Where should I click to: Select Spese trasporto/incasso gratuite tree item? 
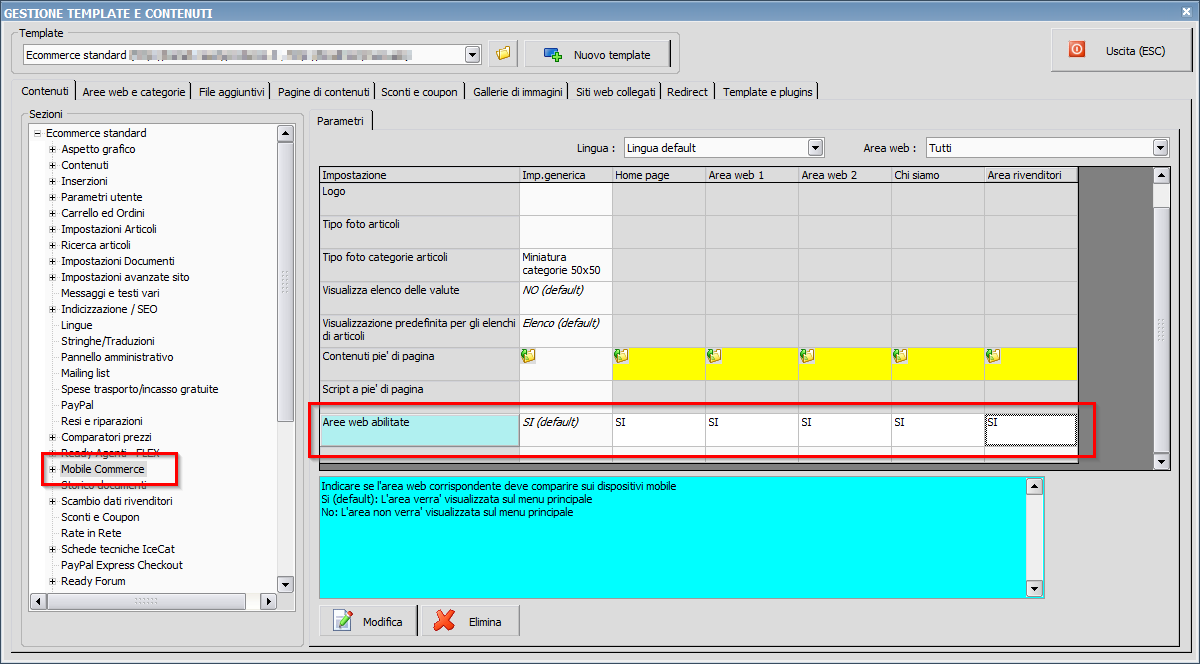140,389
